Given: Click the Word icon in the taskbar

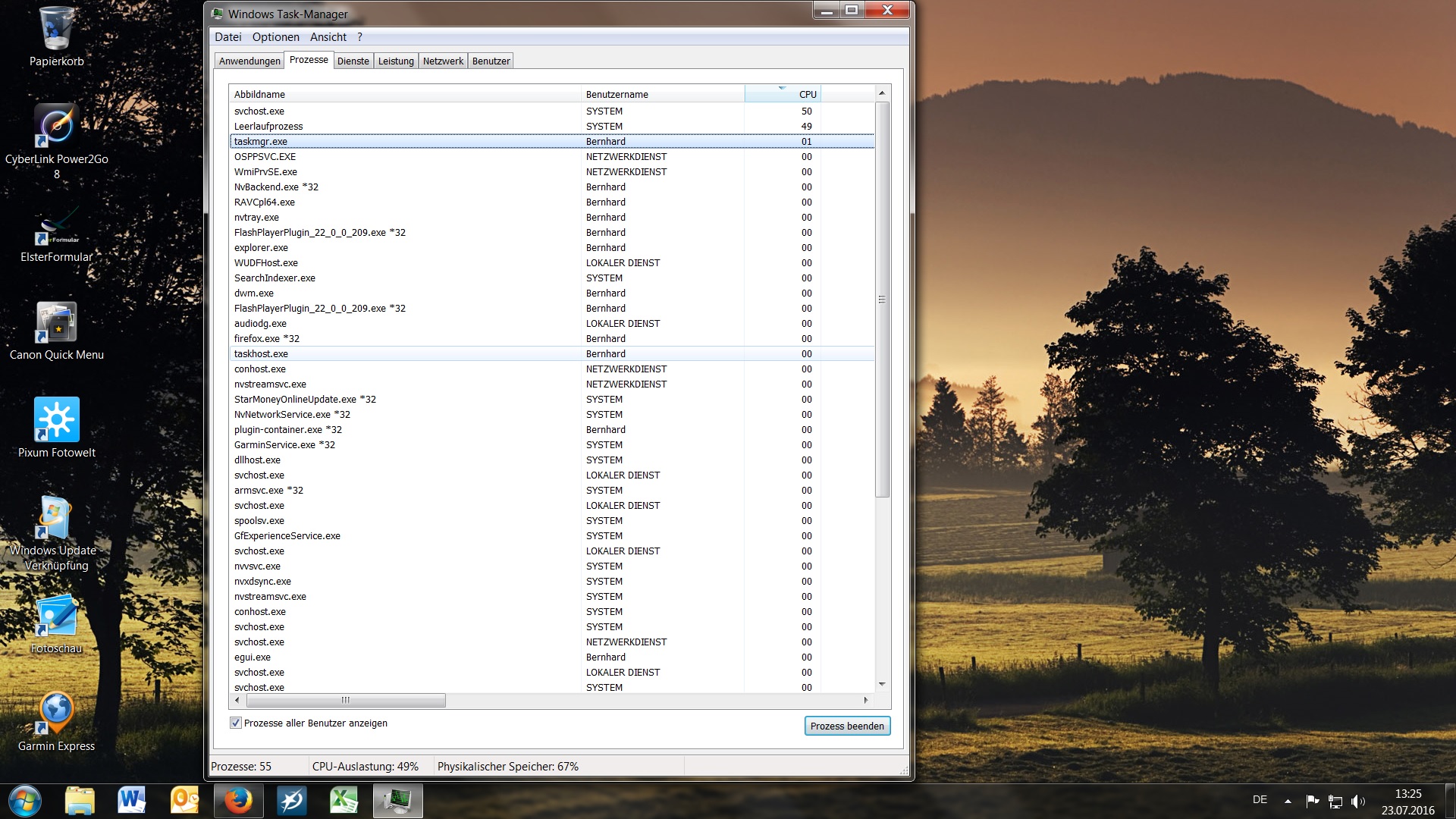Looking at the screenshot, I should [132, 801].
